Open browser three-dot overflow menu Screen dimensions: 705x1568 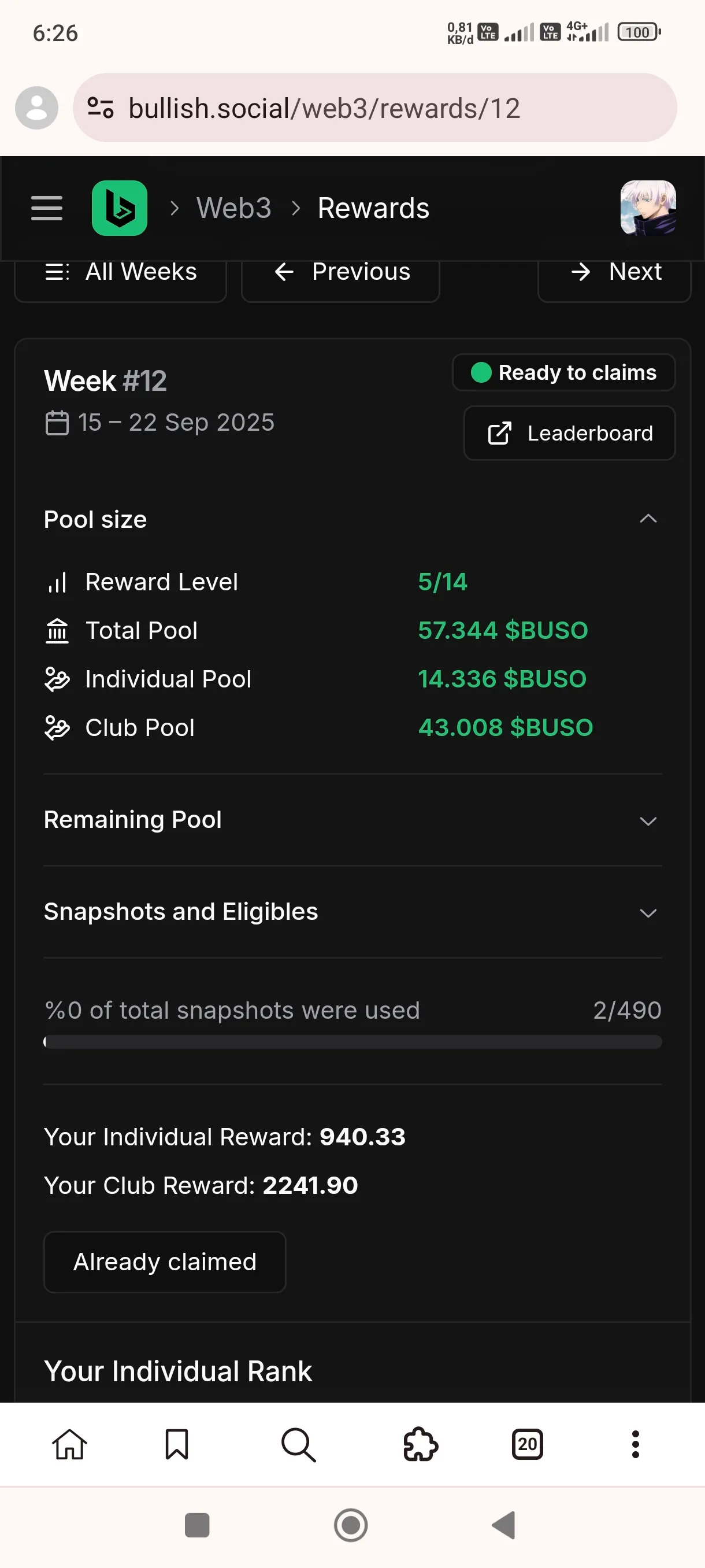pyautogui.click(x=636, y=1444)
